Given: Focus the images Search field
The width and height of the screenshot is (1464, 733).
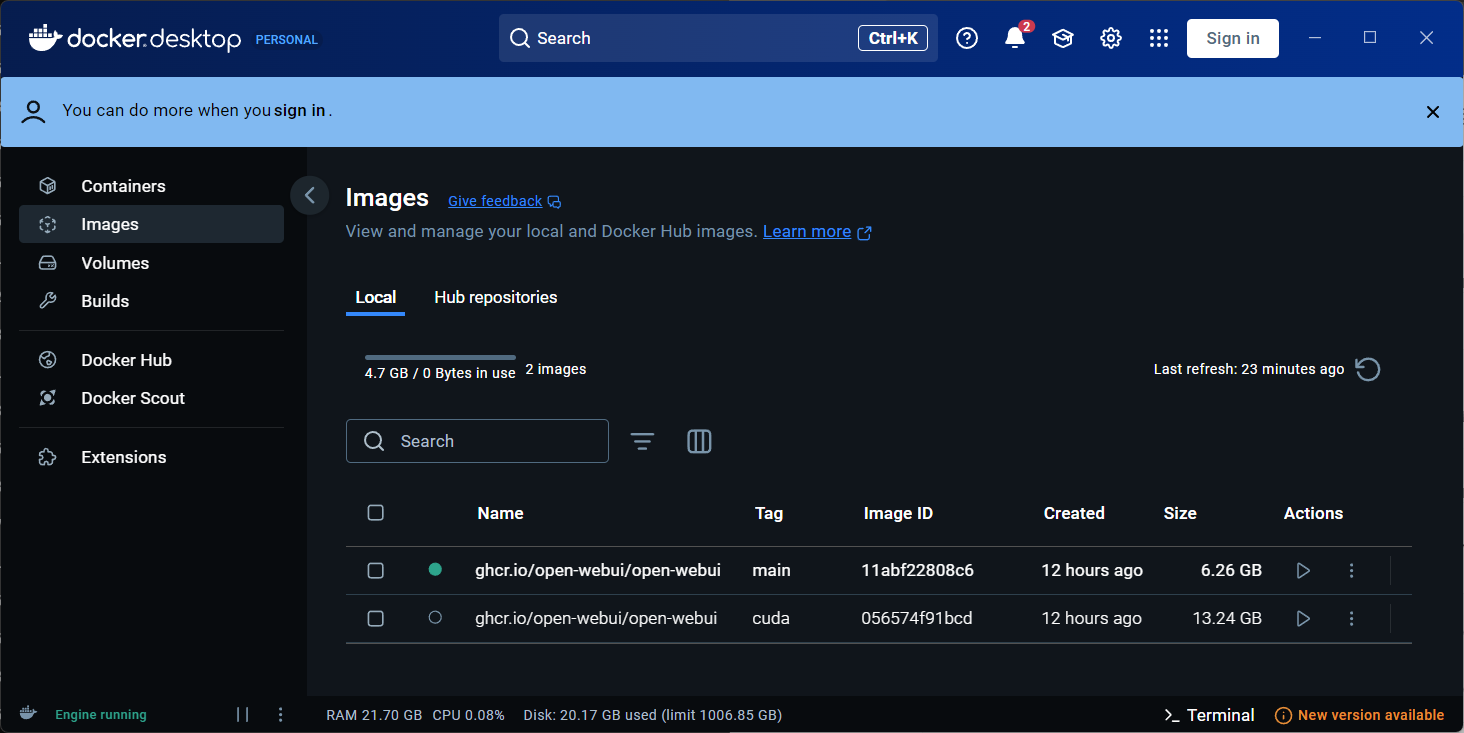Looking at the screenshot, I should 477,441.
